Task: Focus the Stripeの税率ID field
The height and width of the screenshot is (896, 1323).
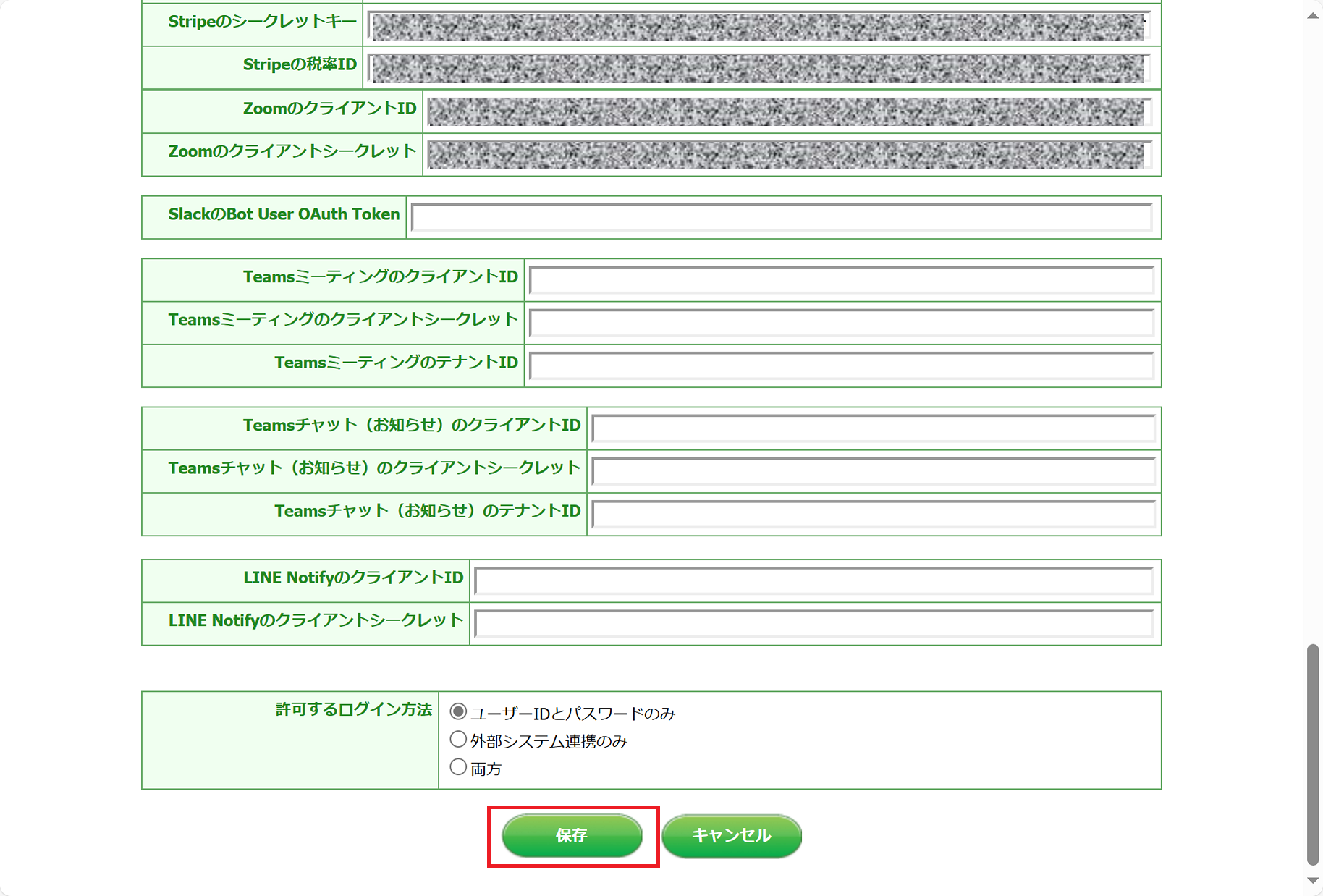Action: [759, 69]
